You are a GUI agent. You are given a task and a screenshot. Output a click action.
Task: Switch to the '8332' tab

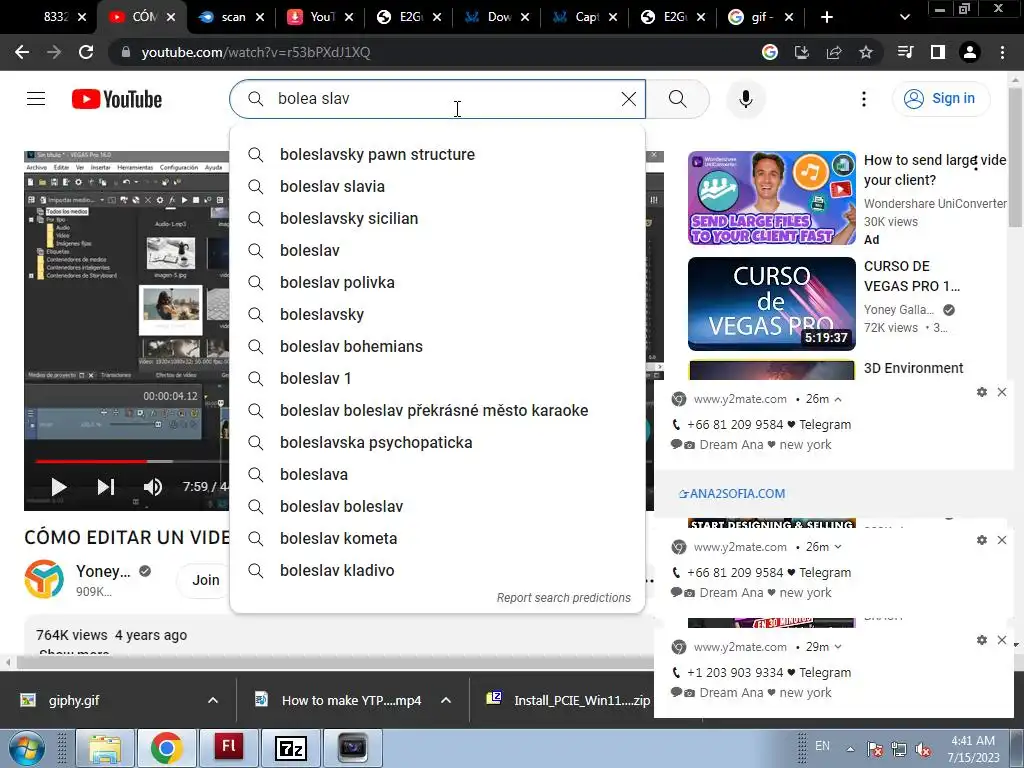[x=56, y=17]
